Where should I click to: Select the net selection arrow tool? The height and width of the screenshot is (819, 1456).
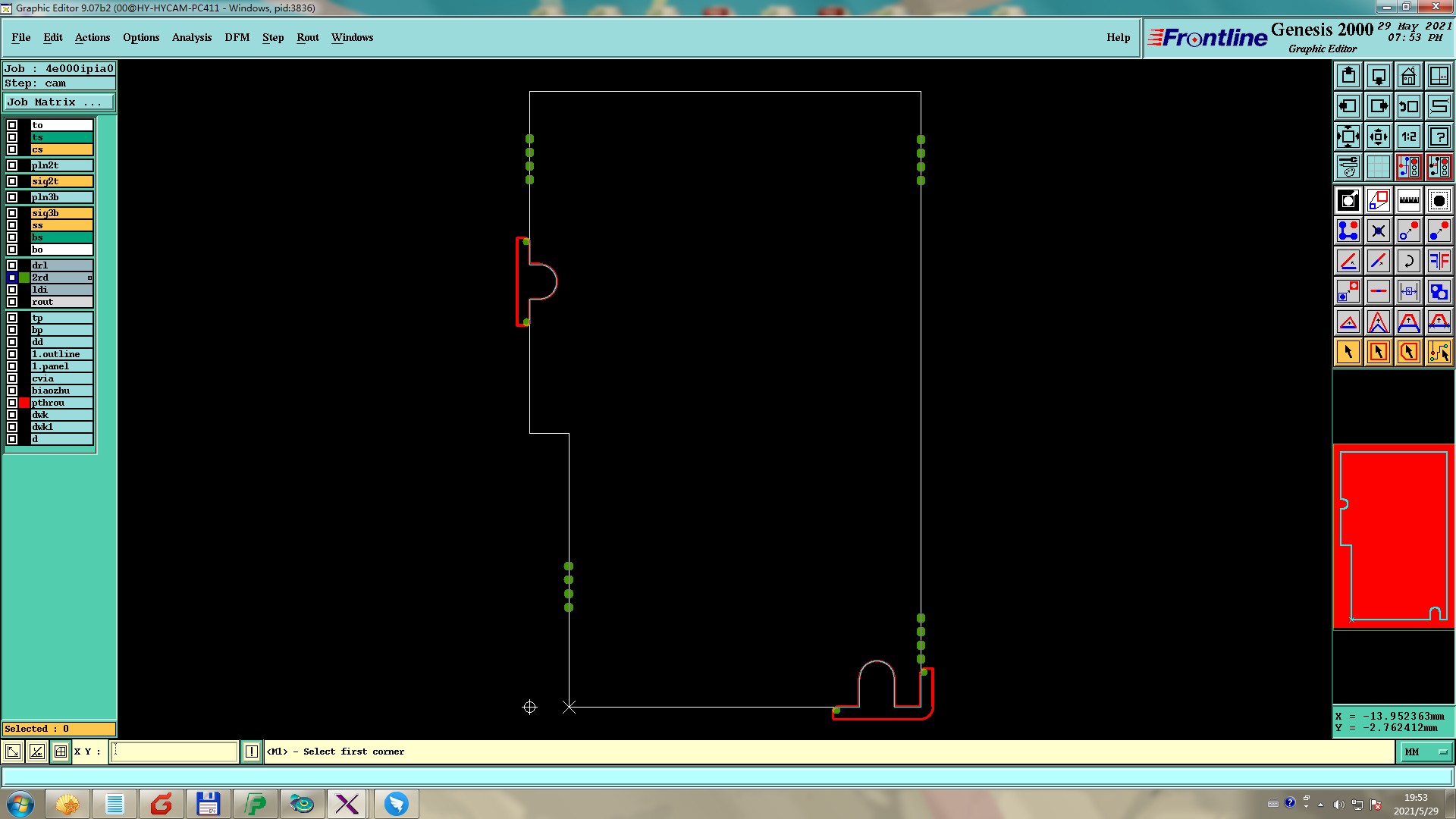tap(1439, 352)
